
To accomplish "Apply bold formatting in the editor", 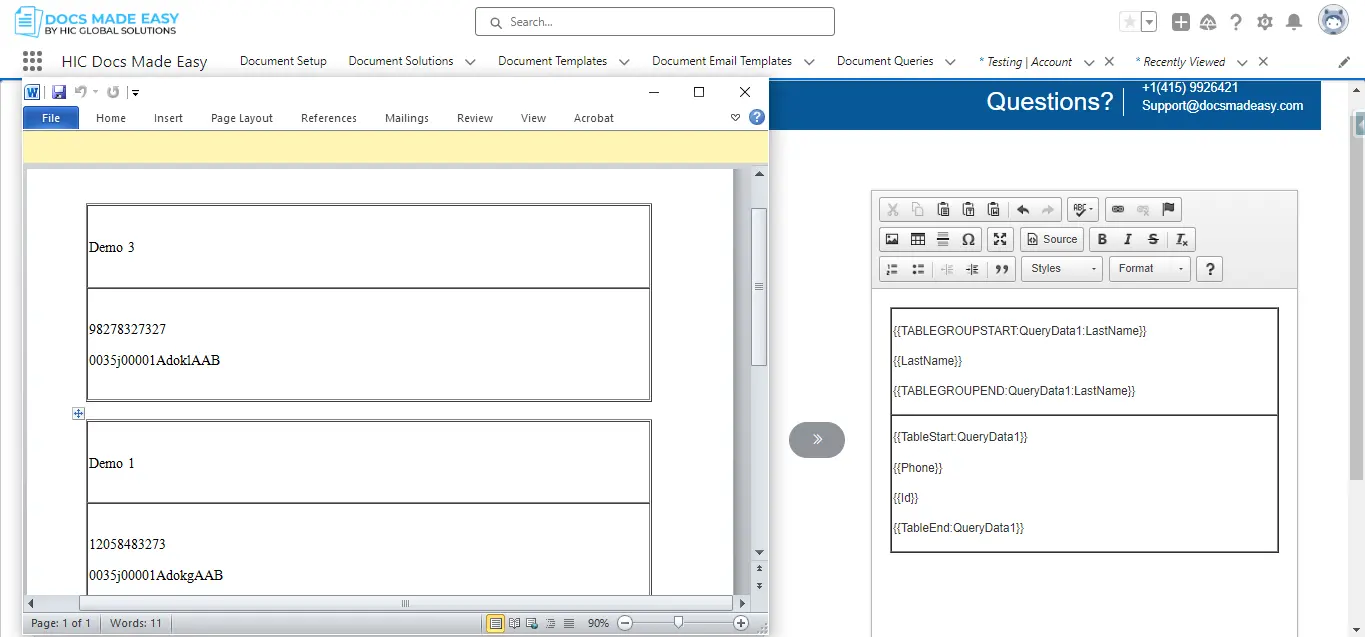I will coord(1102,240).
